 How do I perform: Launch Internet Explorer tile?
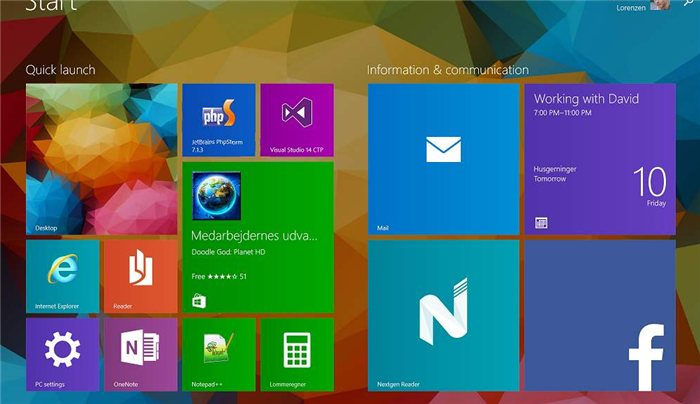point(62,276)
